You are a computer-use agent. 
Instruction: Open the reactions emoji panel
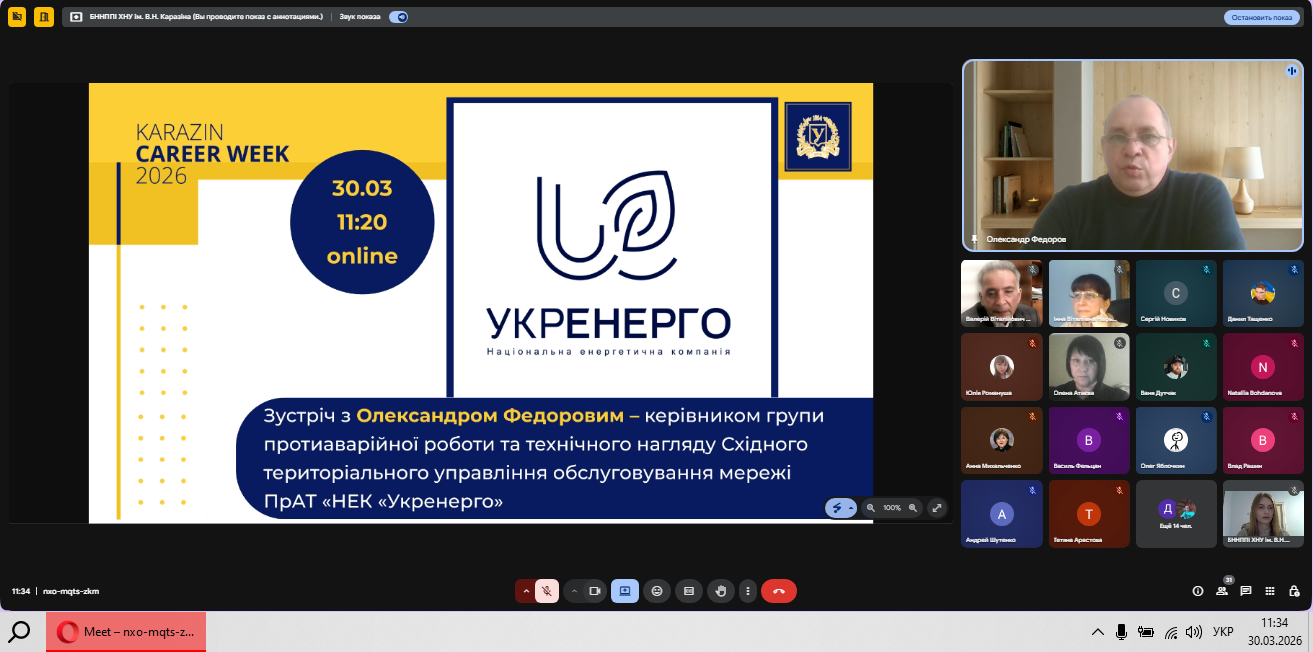pos(657,591)
